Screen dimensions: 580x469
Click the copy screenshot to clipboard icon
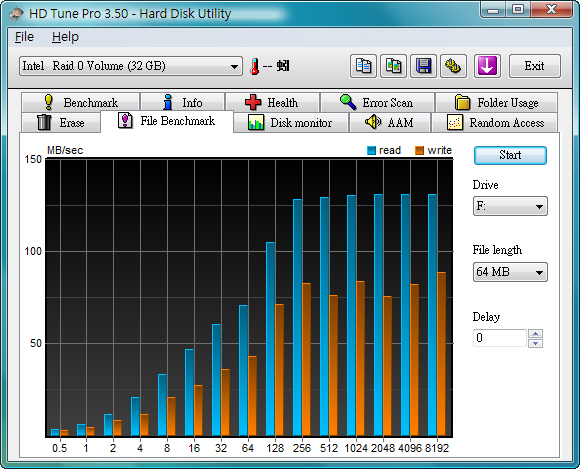[x=394, y=66]
